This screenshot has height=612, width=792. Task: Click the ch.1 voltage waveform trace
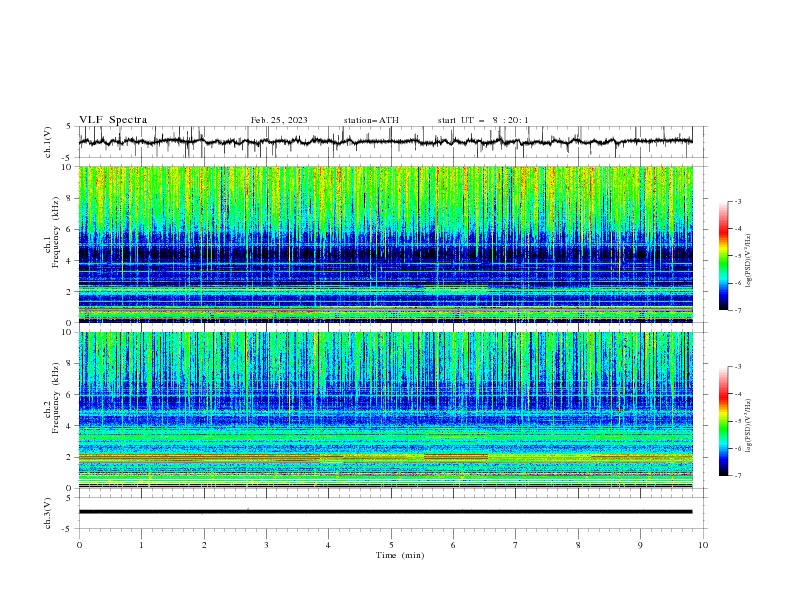click(x=385, y=142)
